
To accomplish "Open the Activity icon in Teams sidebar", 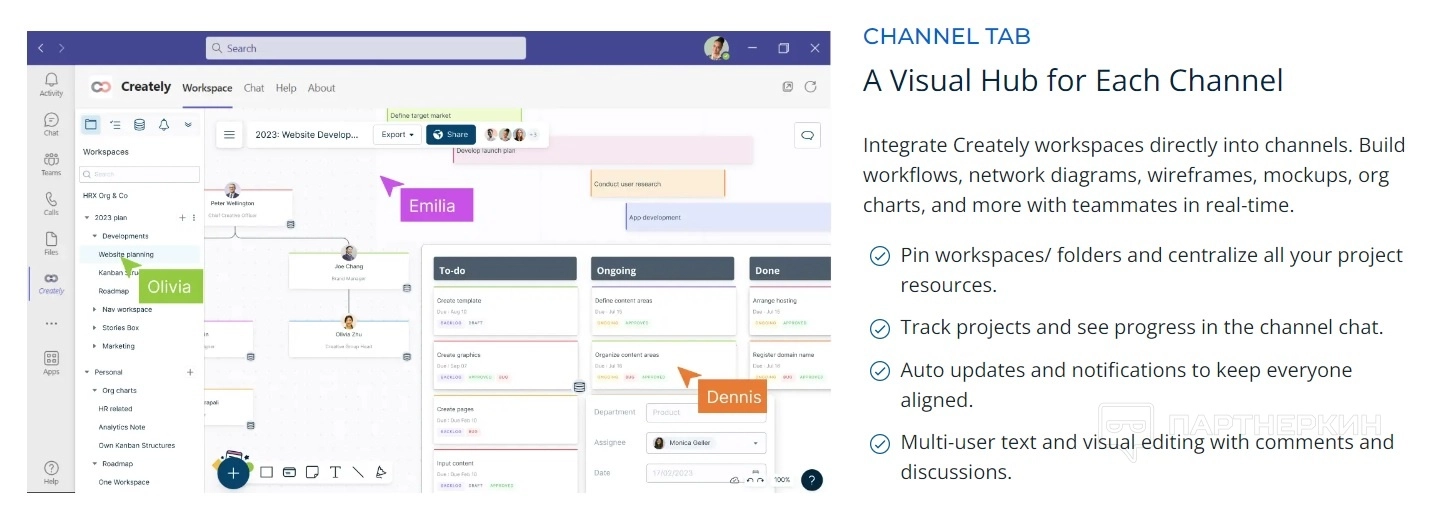I will pyautogui.click(x=51, y=84).
